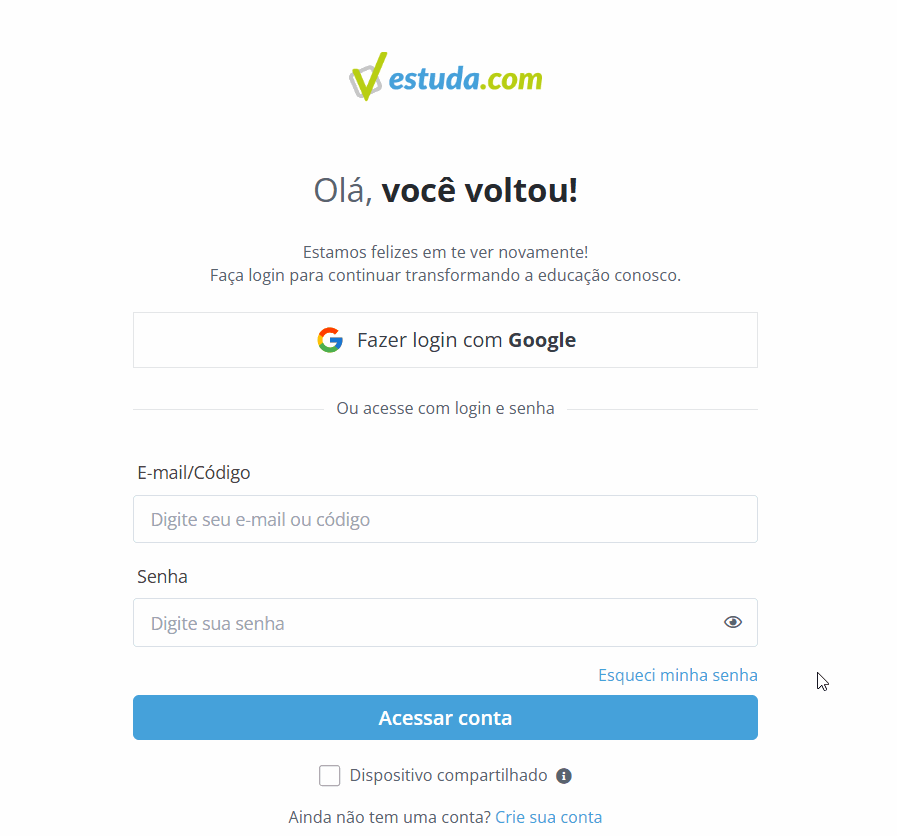The height and width of the screenshot is (836, 897).
Task: Click the Ou acesse com login e senha divider text
Action: pos(445,409)
